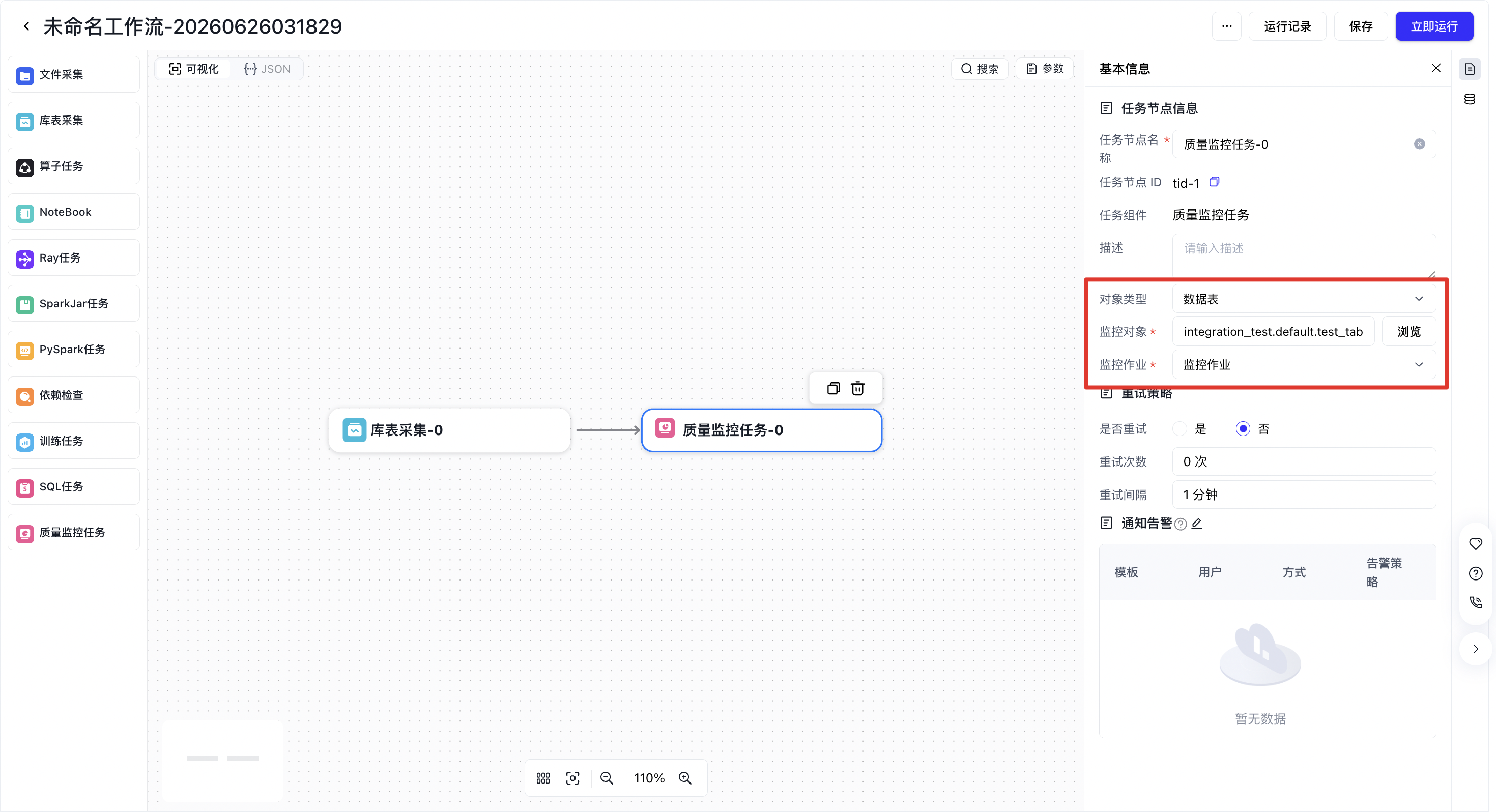
Task: Open the 参数 parameters panel
Action: coord(1045,69)
